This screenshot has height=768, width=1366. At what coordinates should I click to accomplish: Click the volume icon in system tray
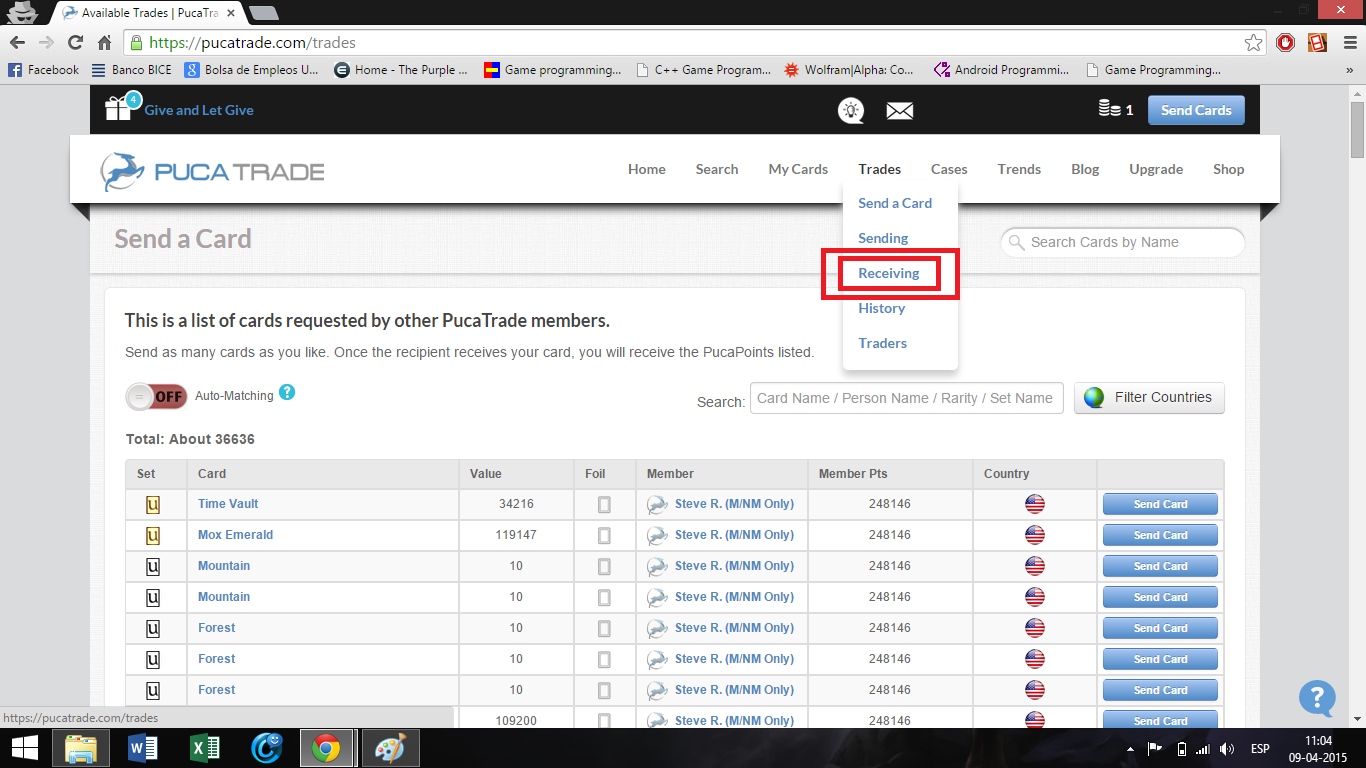[x=1227, y=749]
